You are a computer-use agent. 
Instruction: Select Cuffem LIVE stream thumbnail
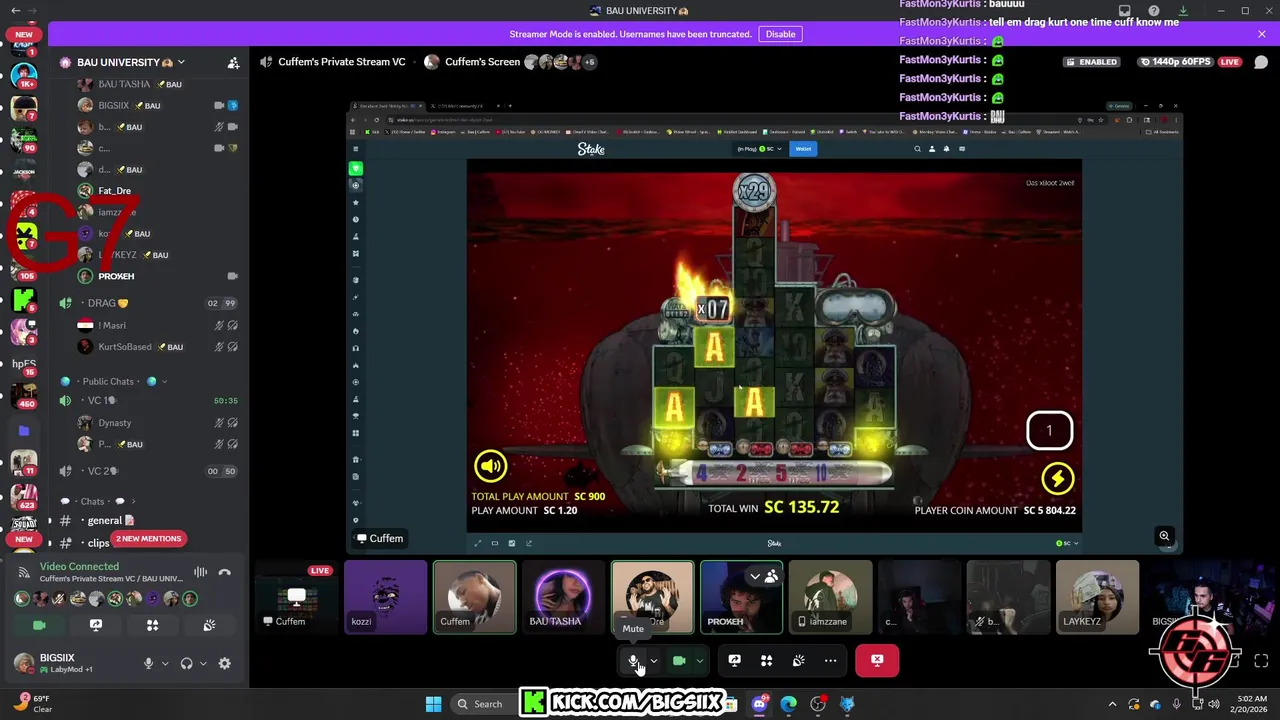297,597
